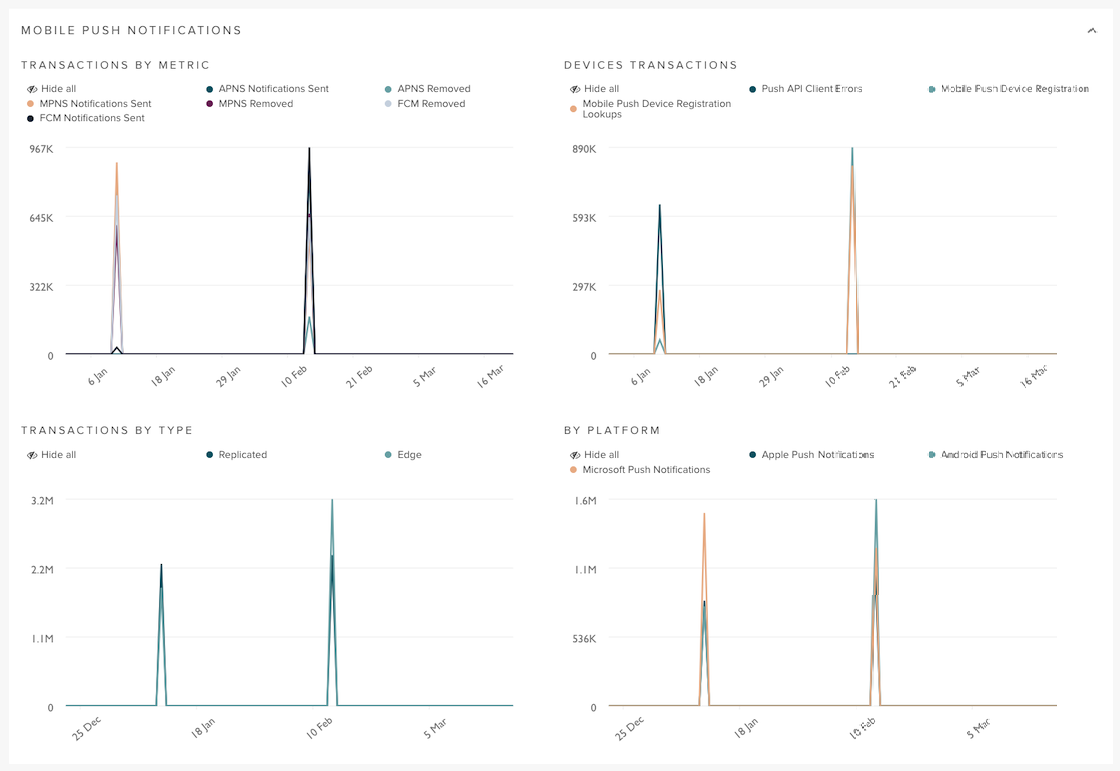
Task: Click the 593K axis label
Action: (584, 218)
